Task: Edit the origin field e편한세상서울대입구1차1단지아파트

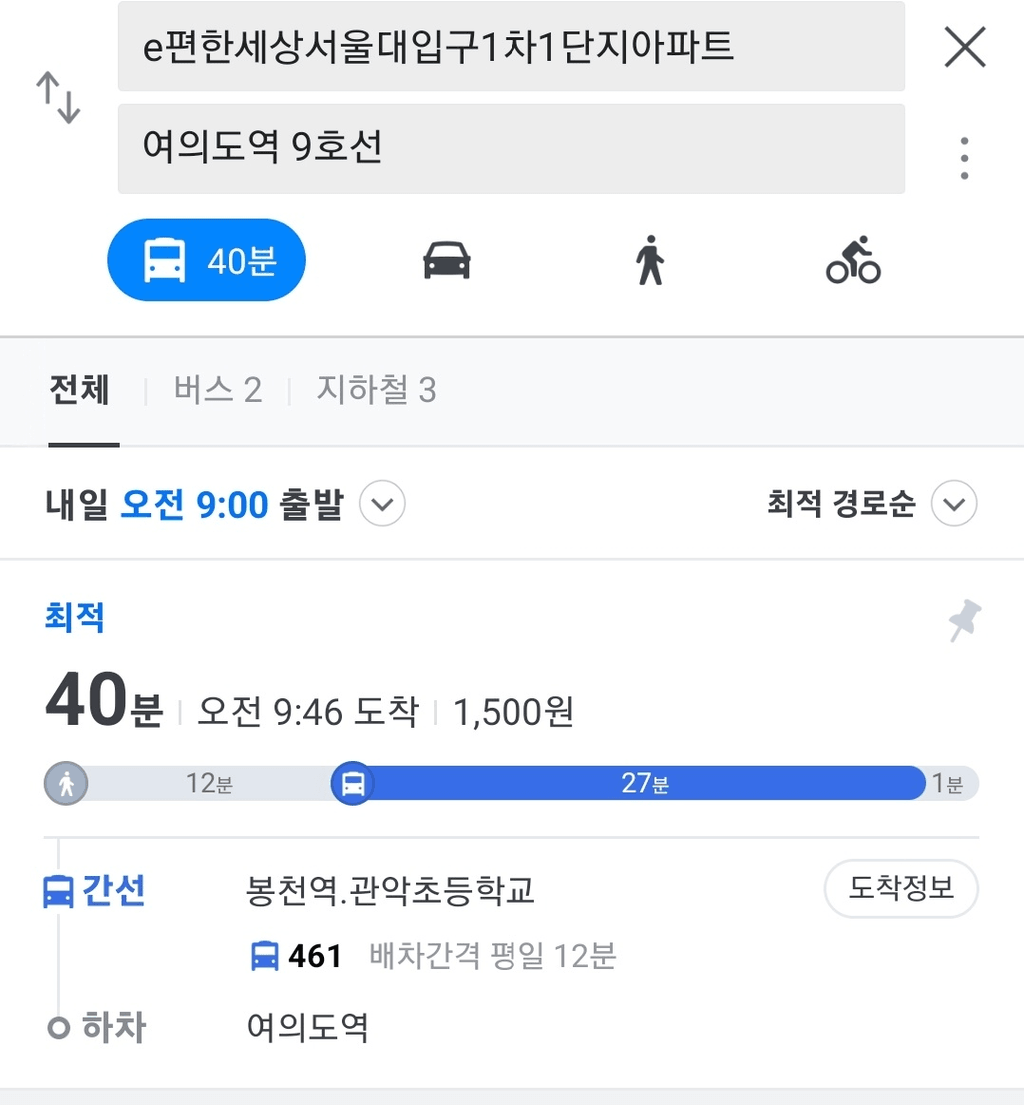Action: point(511,47)
